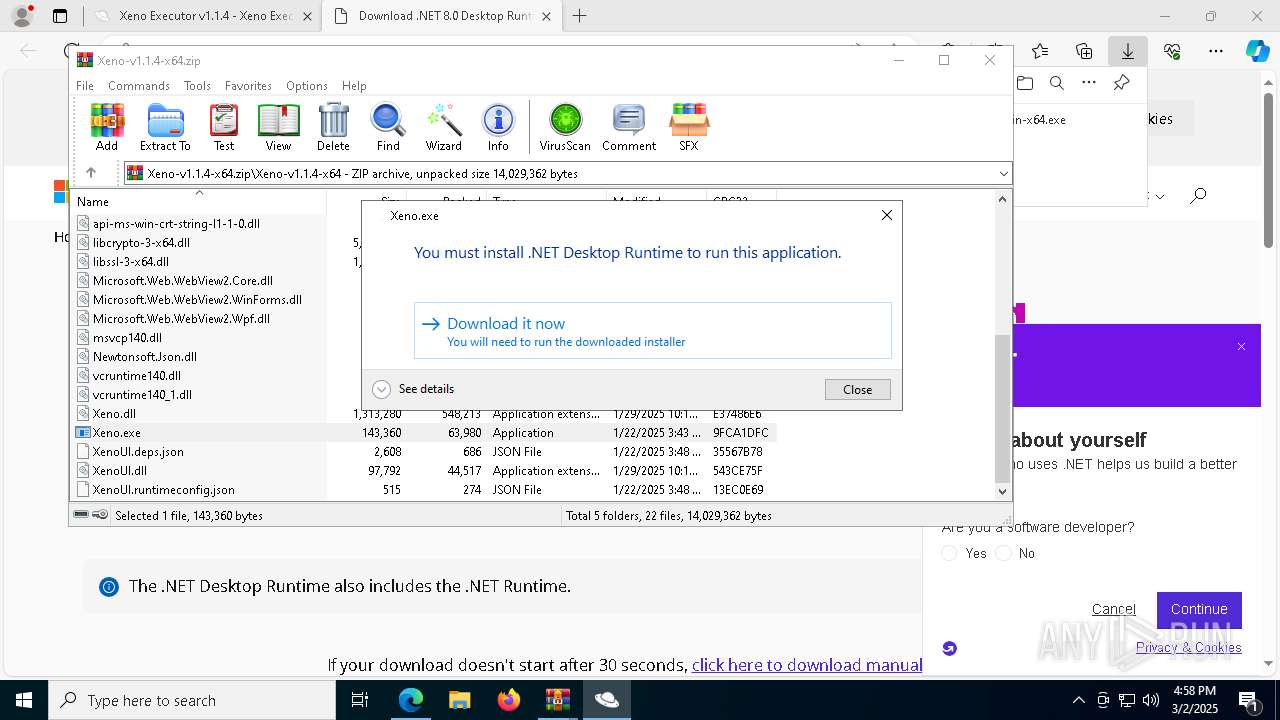Show hidden system tray icons
This screenshot has height=720, width=1280.
tap(1078, 700)
